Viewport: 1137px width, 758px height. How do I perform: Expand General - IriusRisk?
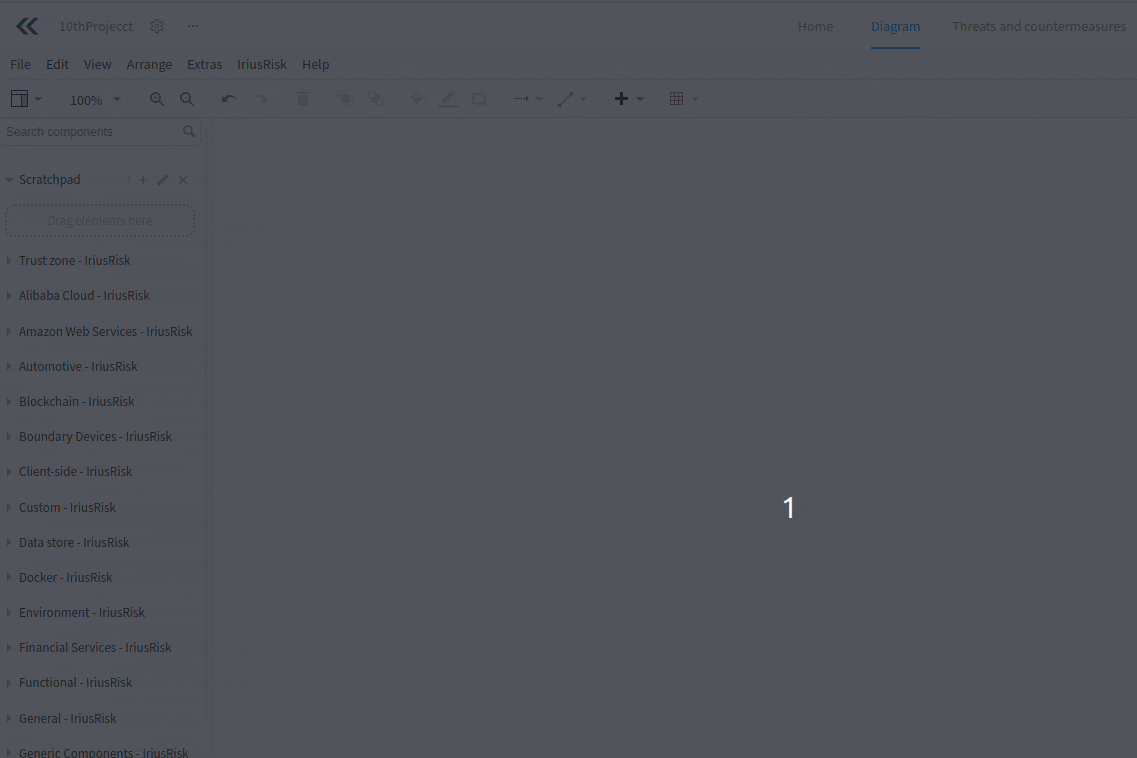[9, 718]
